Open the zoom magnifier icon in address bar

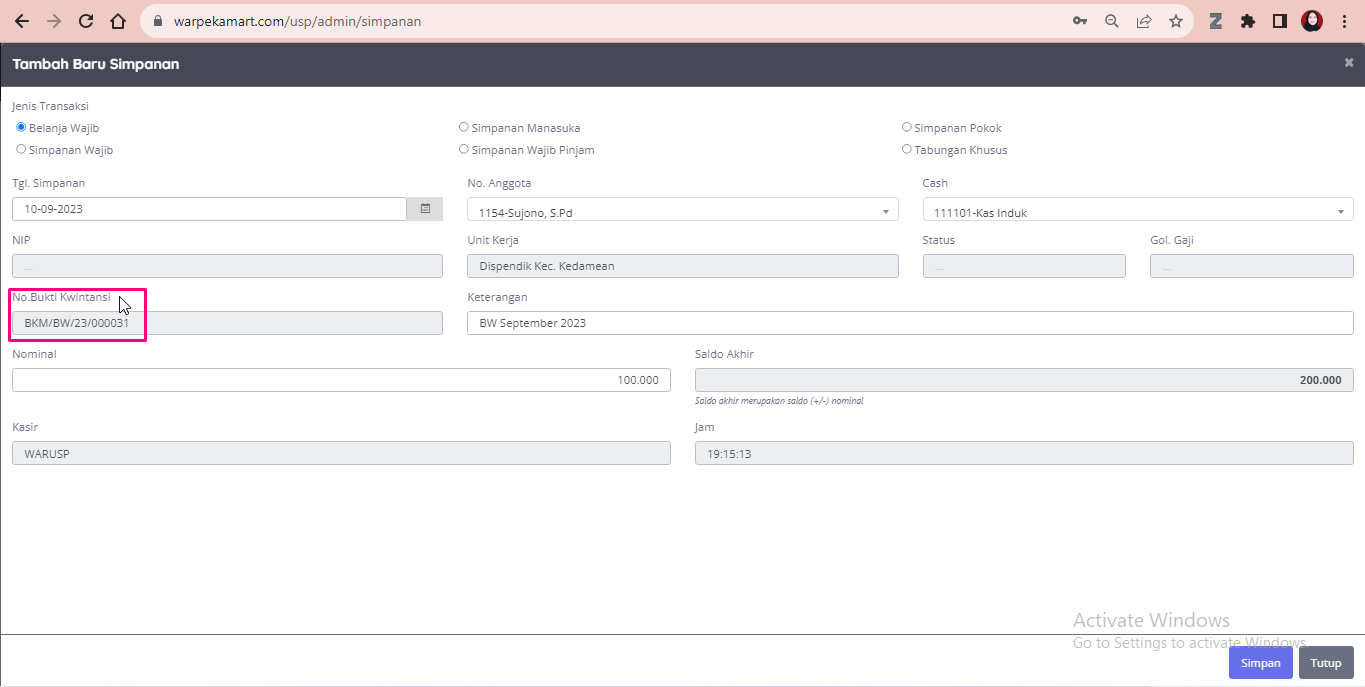click(x=1112, y=21)
